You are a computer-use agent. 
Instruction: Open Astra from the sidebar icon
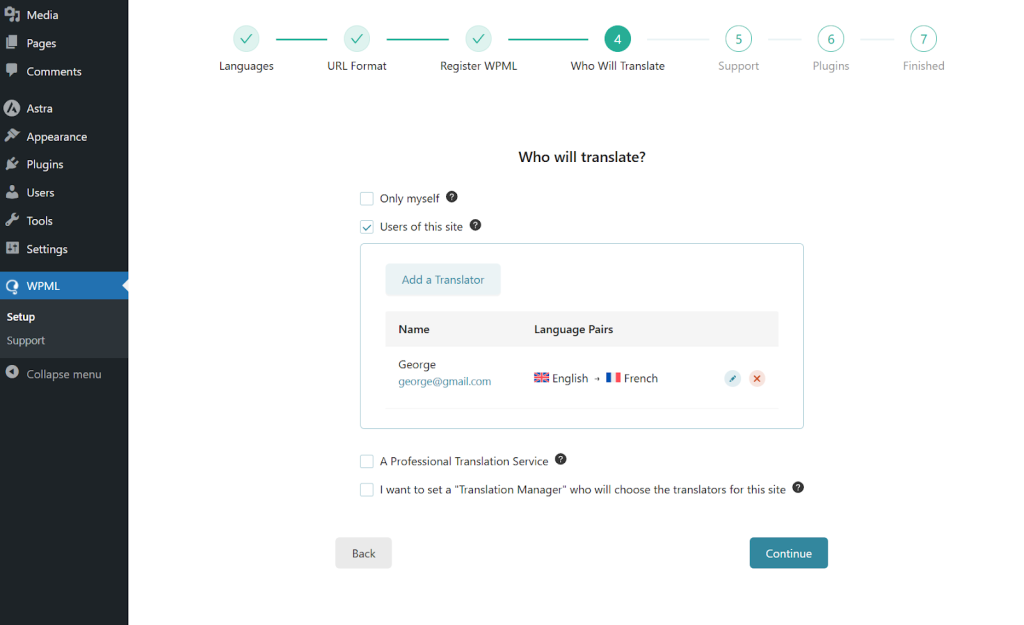[12, 108]
